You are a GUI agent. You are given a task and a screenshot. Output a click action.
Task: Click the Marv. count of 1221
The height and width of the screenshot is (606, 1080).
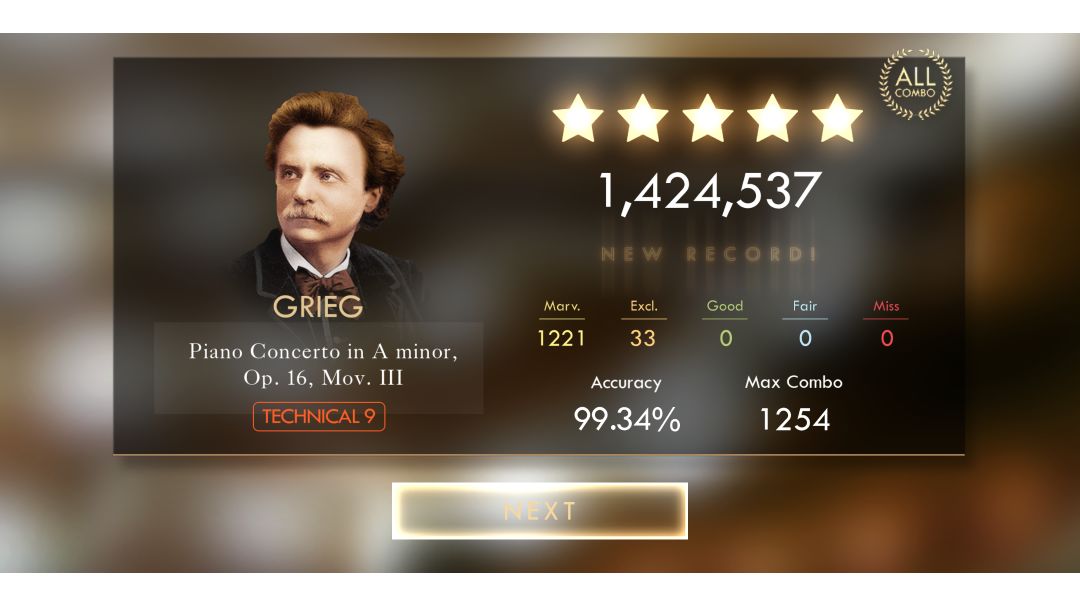click(x=561, y=338)
